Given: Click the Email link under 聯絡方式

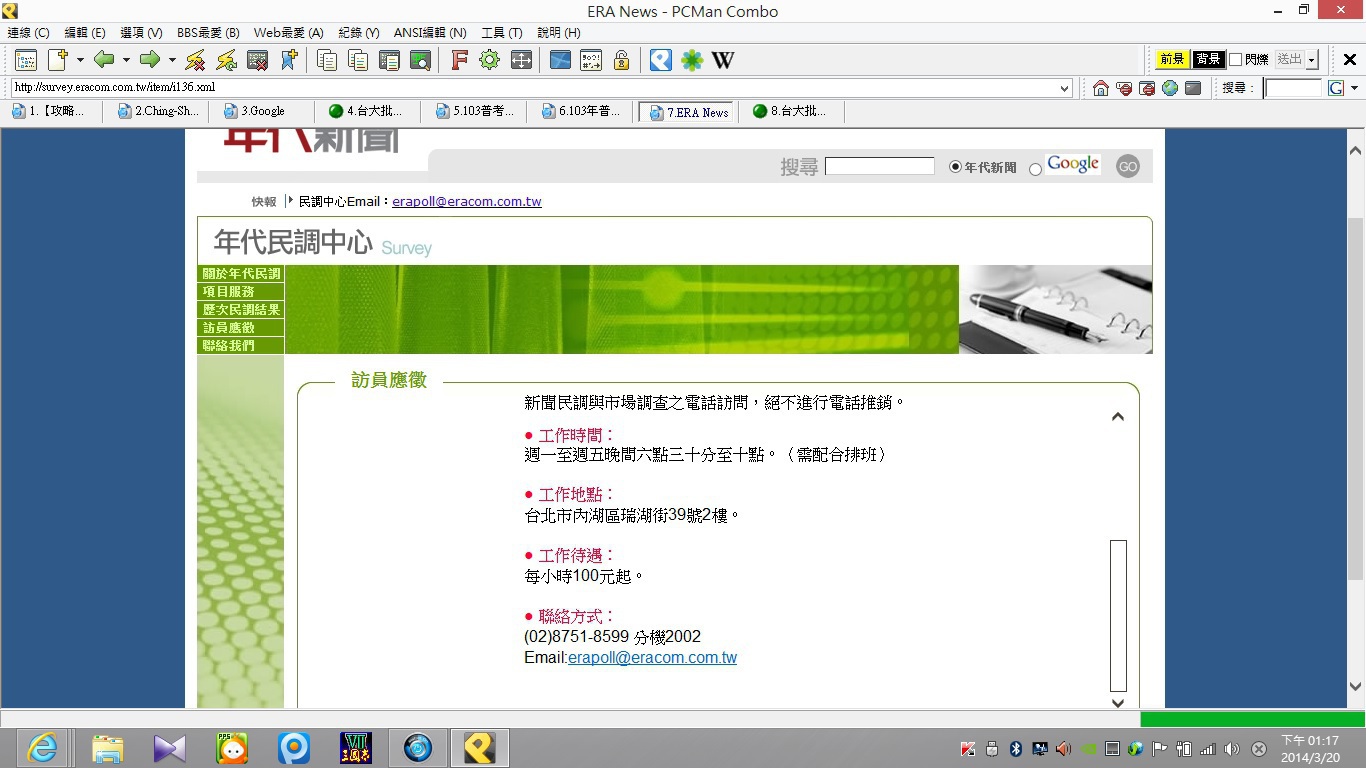Looking at the screenshot, I should click(652, 658).
